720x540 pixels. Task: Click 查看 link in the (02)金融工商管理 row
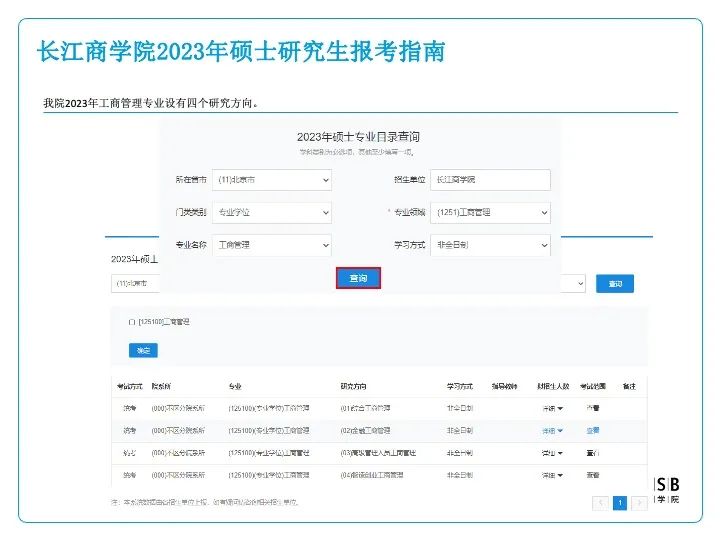click(x=593, y=431)
